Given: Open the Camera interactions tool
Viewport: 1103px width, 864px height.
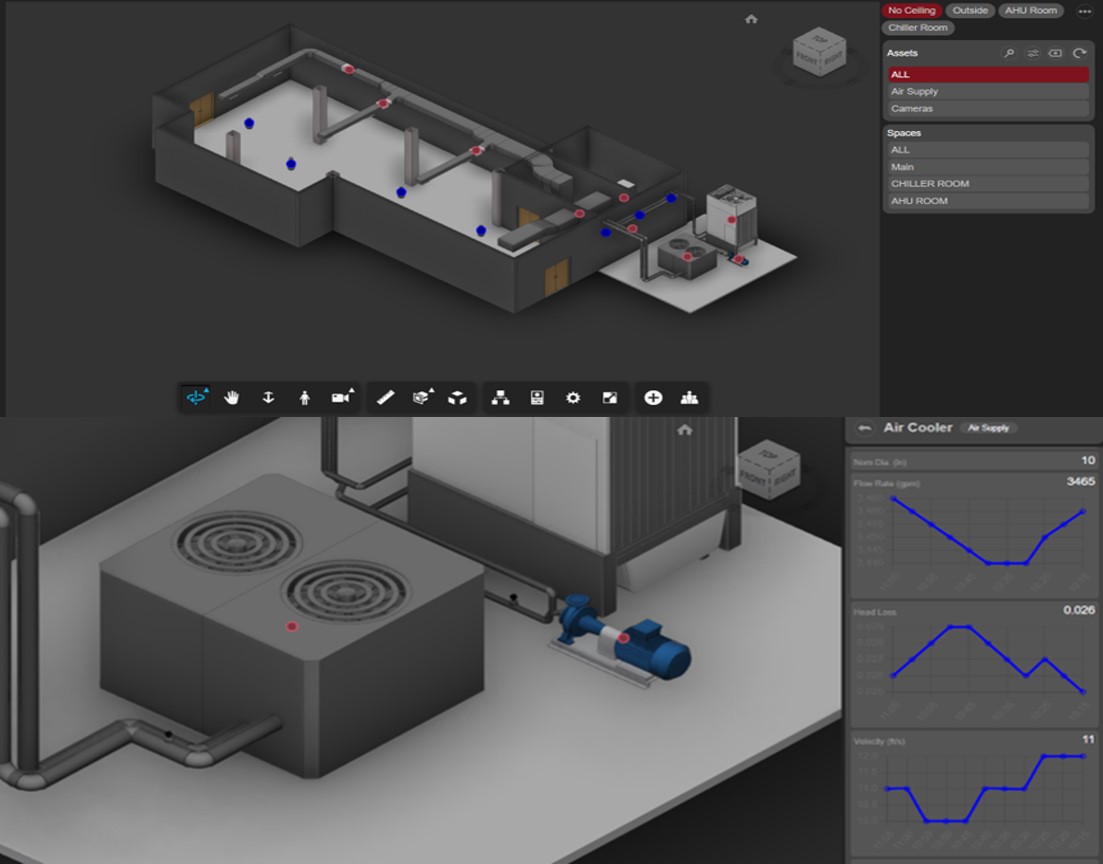Looking at the screenshot, I should tap(342, 398).
